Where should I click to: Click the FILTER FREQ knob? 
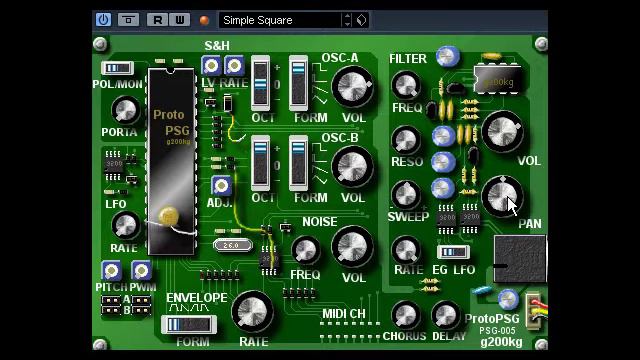(406, 86)
